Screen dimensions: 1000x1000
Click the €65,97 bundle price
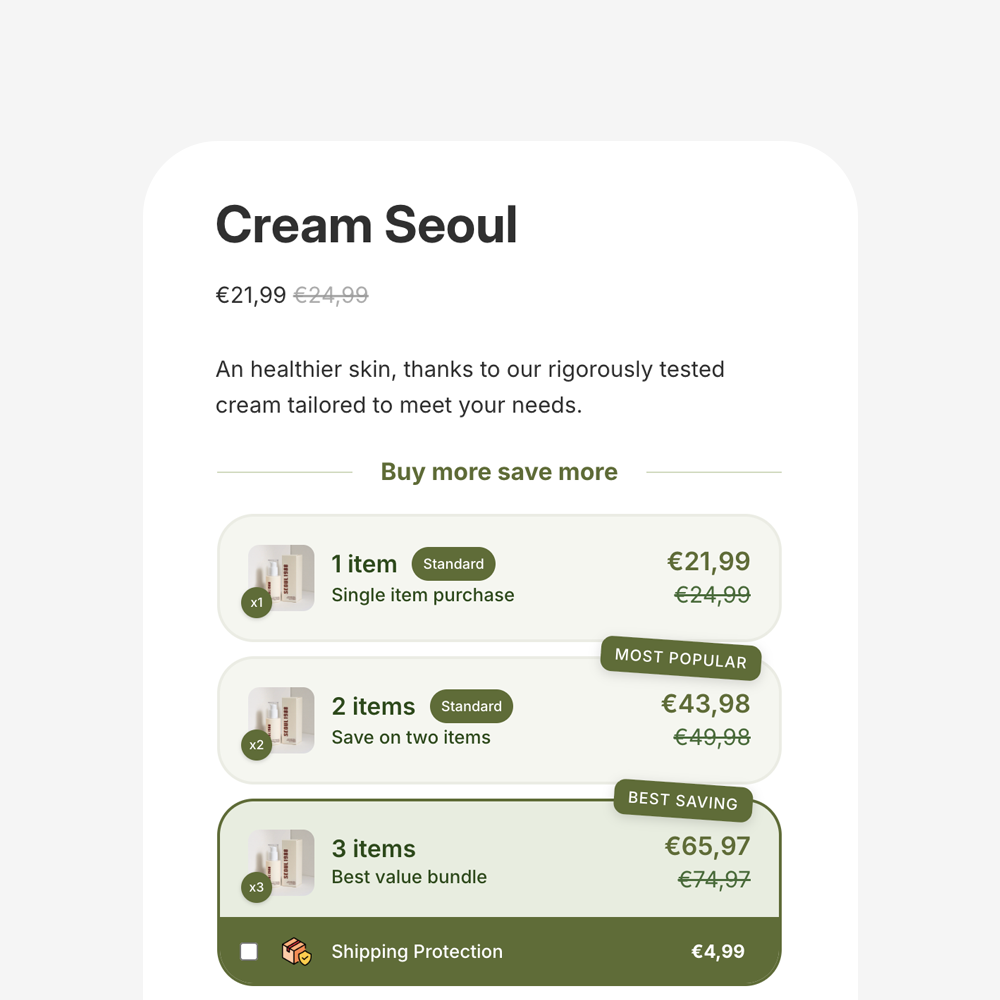point(707,846)
